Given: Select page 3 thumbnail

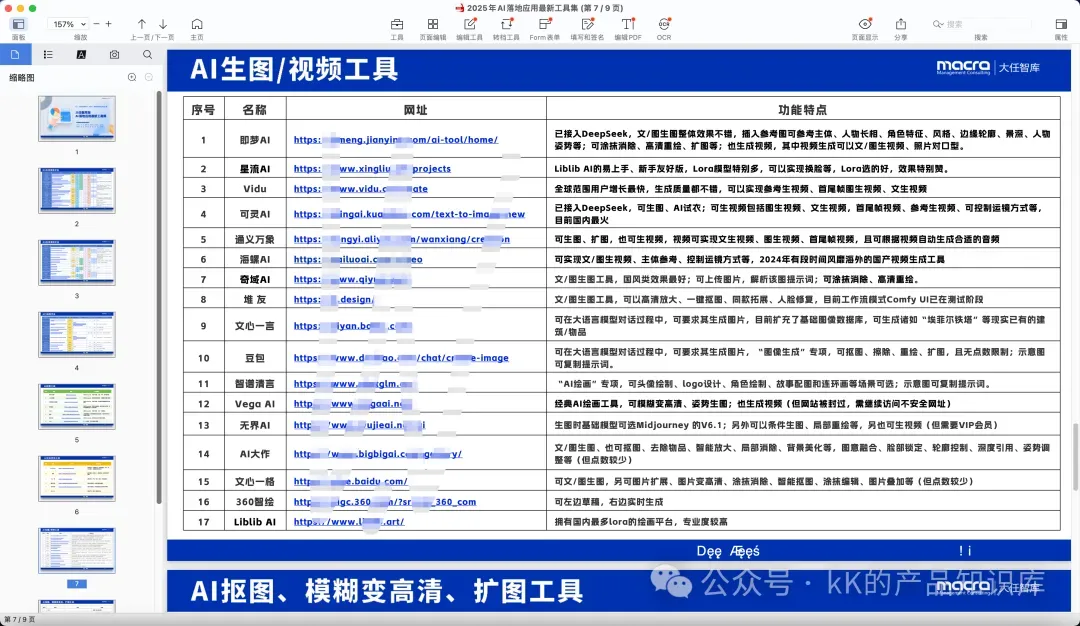Looking at the screenshot, I should click(77, 262).
